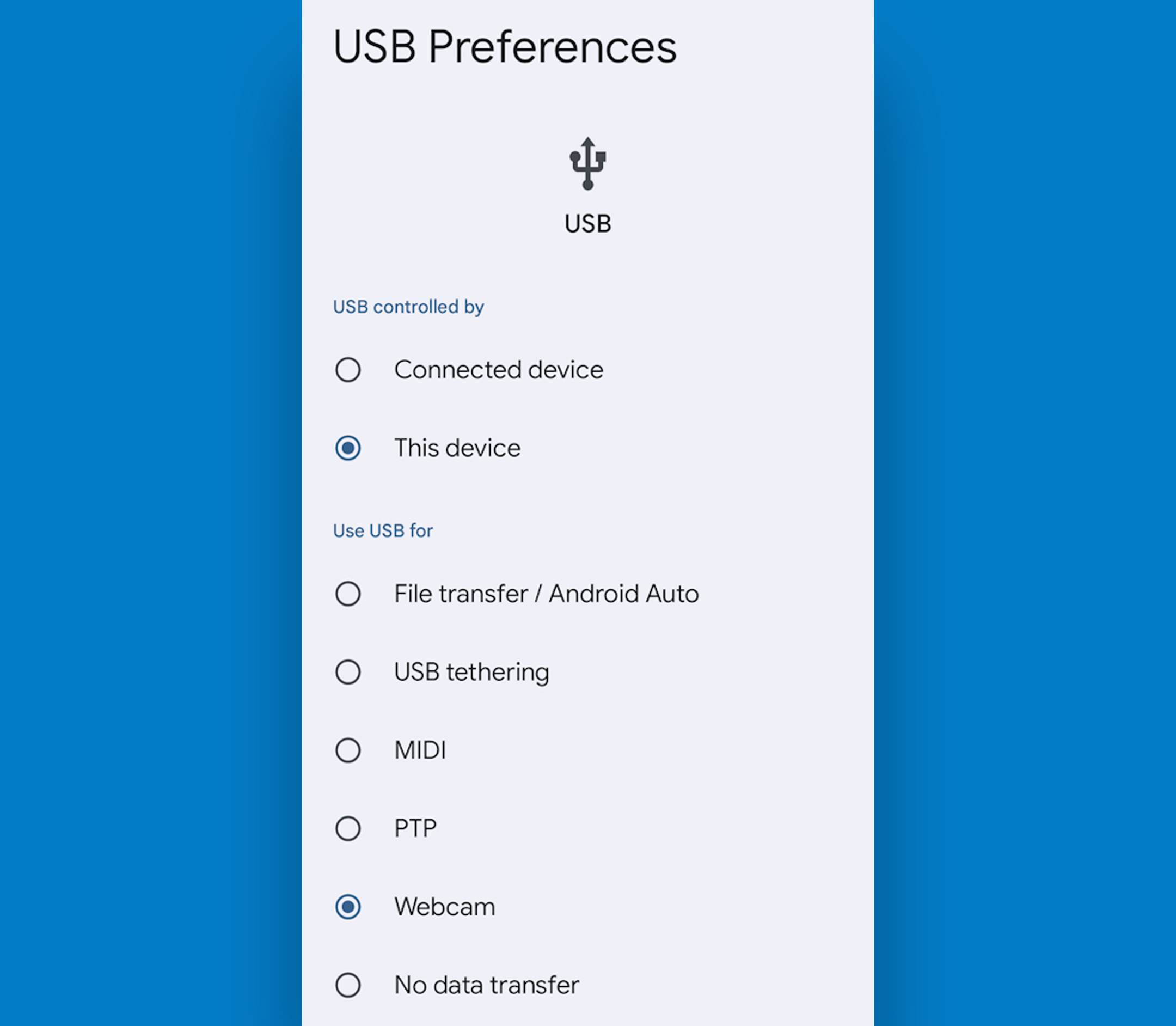Select the Connected device radio button

click(348, 370)
